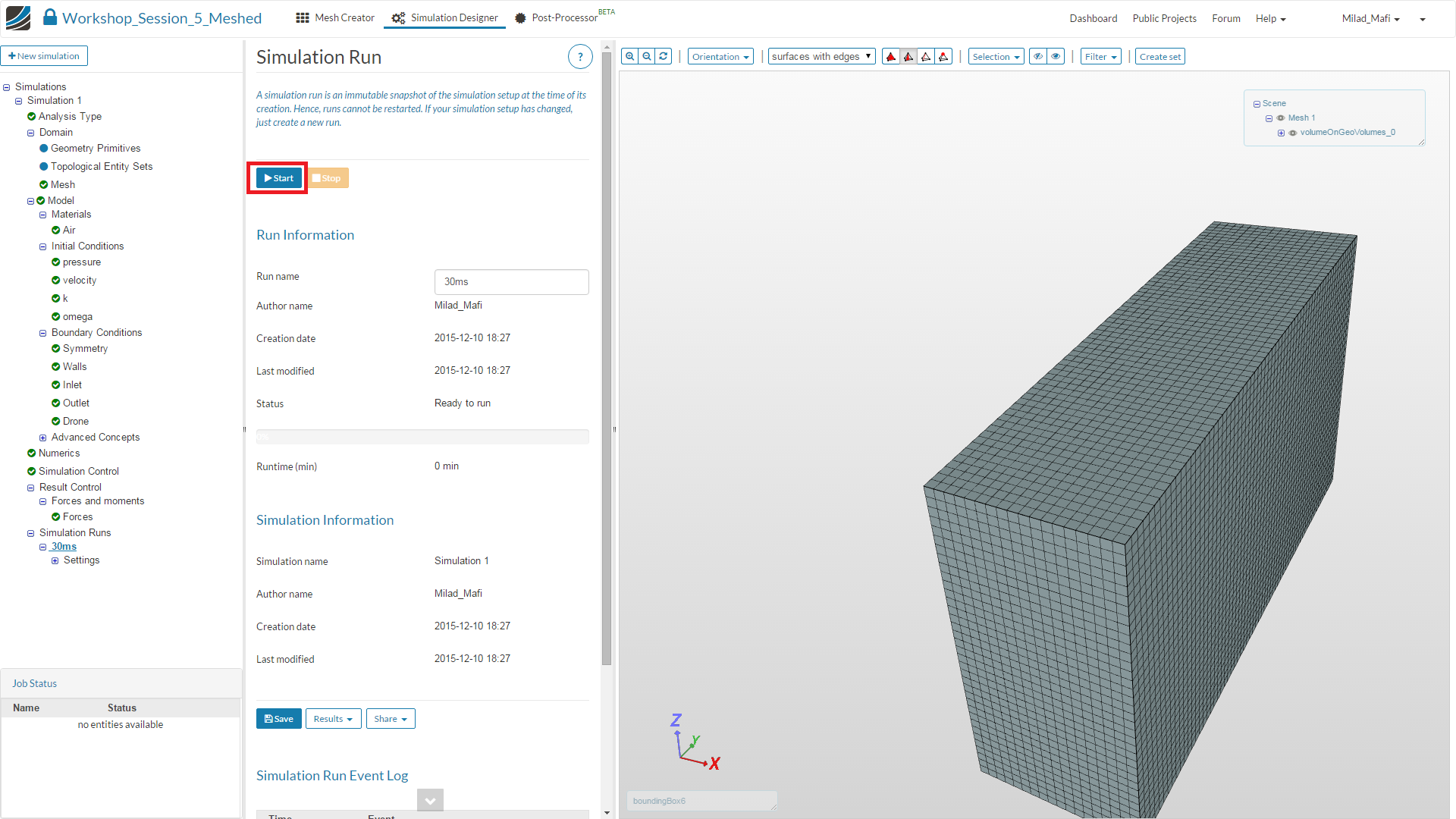Click the zoom out magnifier icon
This screenshot has height=819, width=1456.
coord(647,57)
